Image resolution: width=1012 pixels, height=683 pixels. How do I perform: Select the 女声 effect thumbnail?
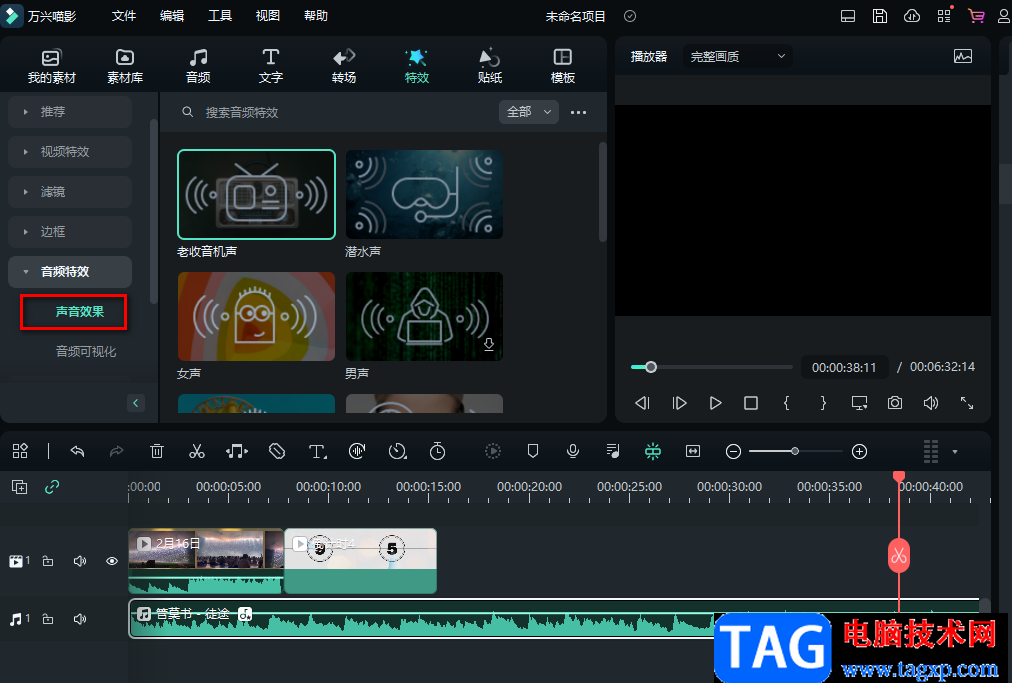point(256,316)
